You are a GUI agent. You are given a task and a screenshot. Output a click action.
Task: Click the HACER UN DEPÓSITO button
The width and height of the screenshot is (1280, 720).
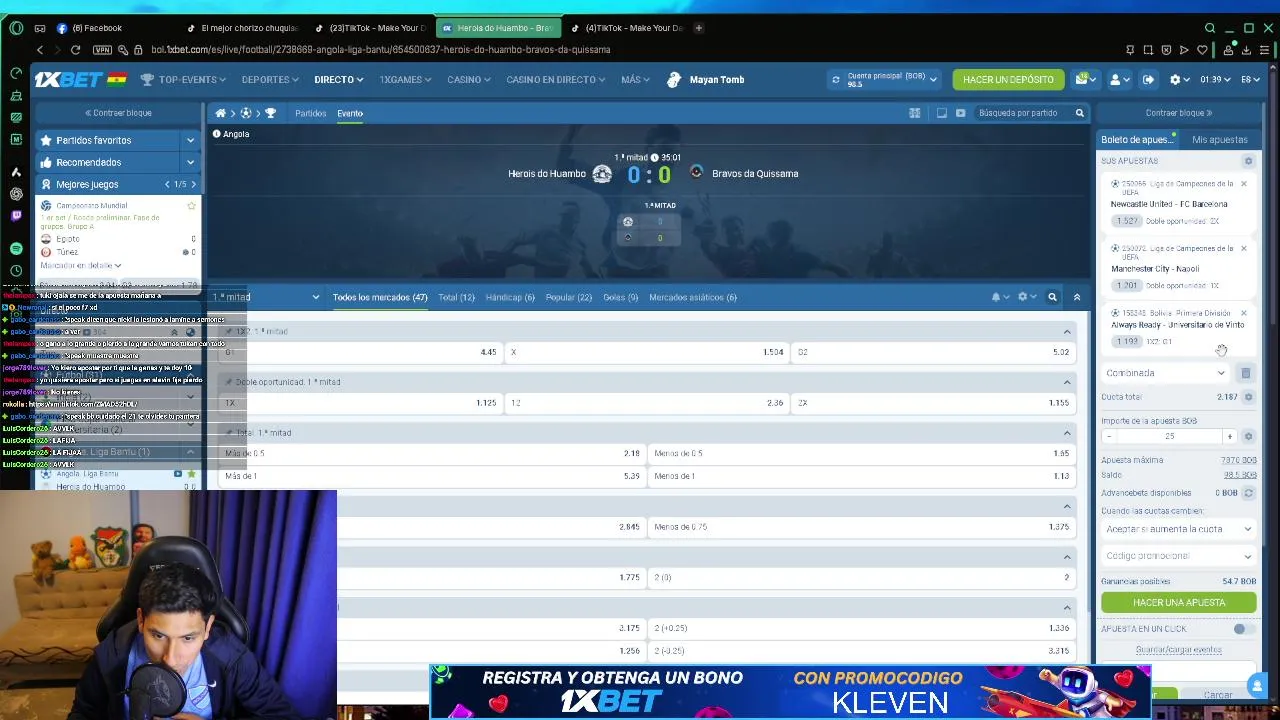pyautogui.click(x=1008, y=79)
